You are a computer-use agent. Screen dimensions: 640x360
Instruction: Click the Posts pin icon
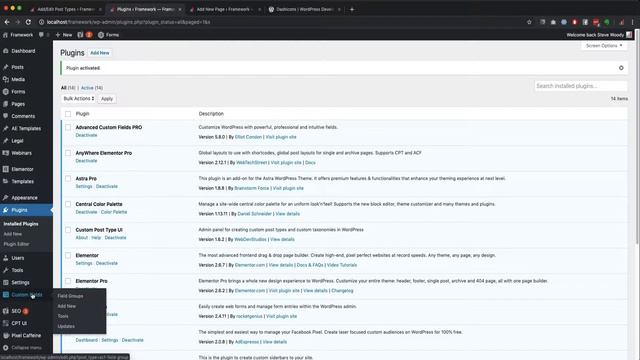click(6, 67)
